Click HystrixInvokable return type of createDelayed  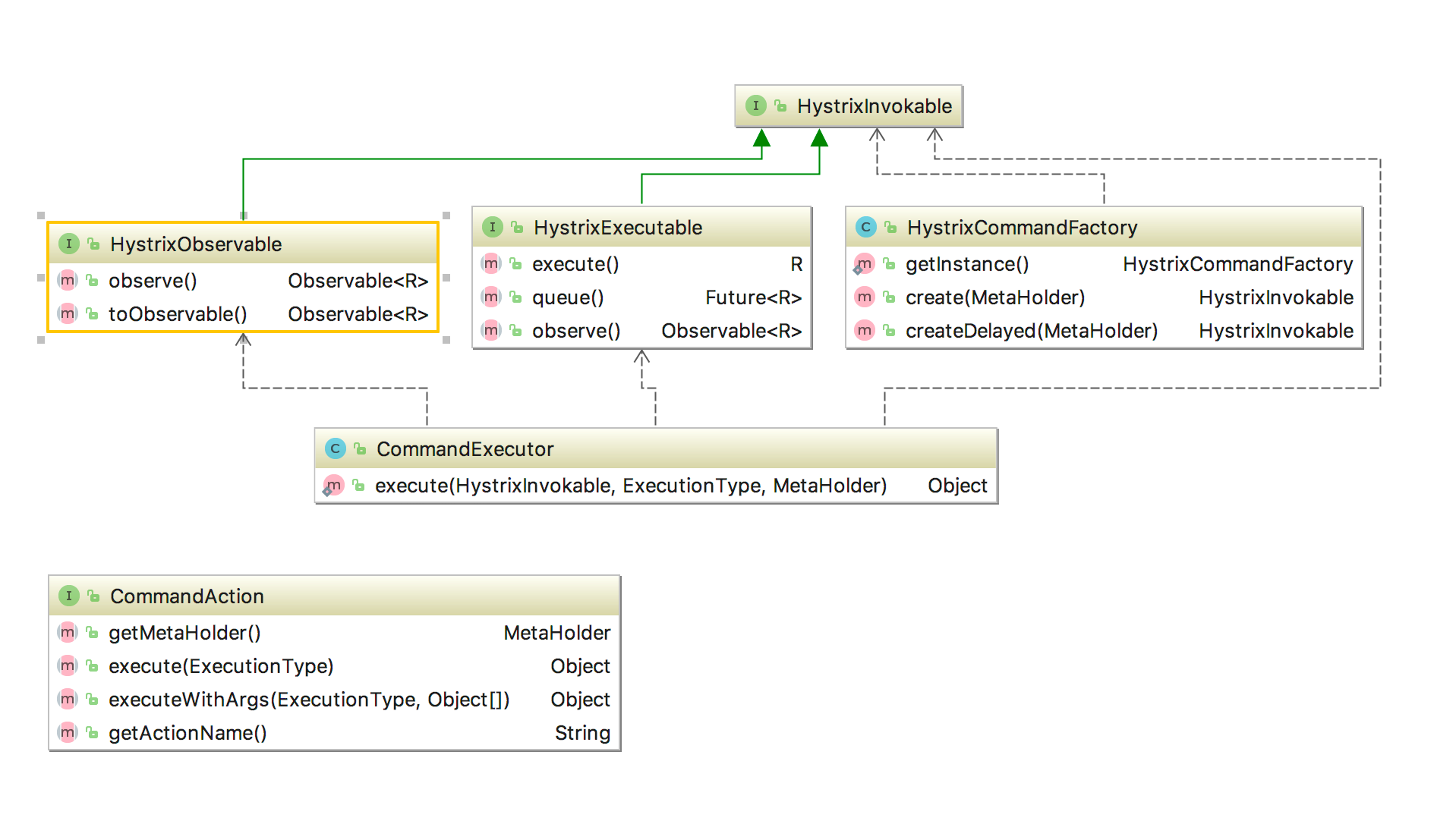(1276, 331)
